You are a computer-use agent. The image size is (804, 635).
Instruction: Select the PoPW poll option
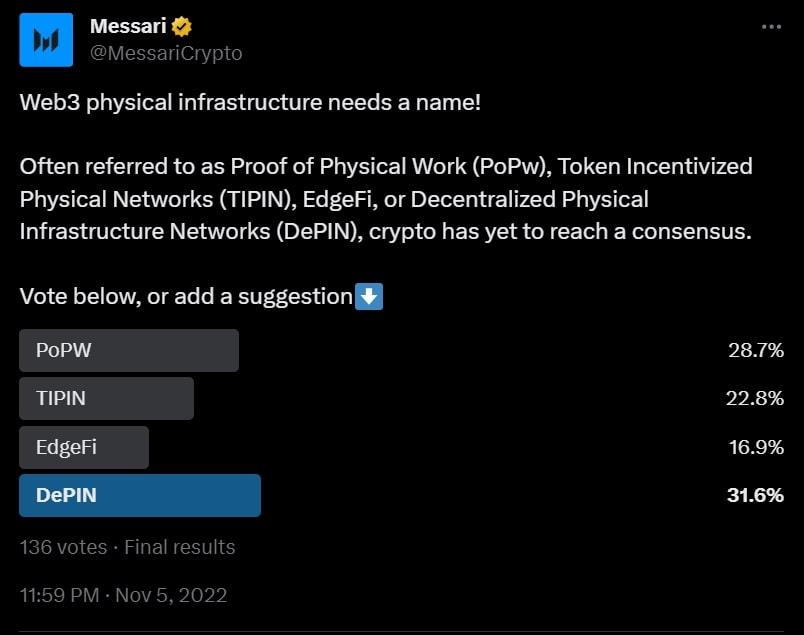pyautogui.click(x=129, y=351)
